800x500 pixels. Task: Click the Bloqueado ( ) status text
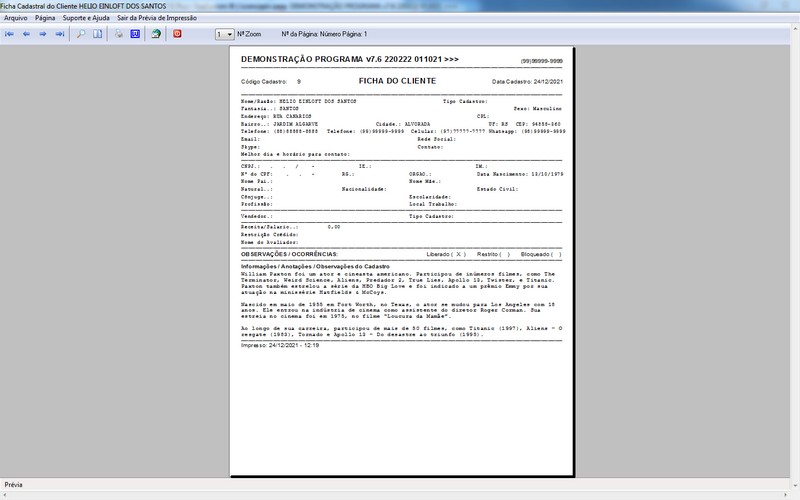541,254
